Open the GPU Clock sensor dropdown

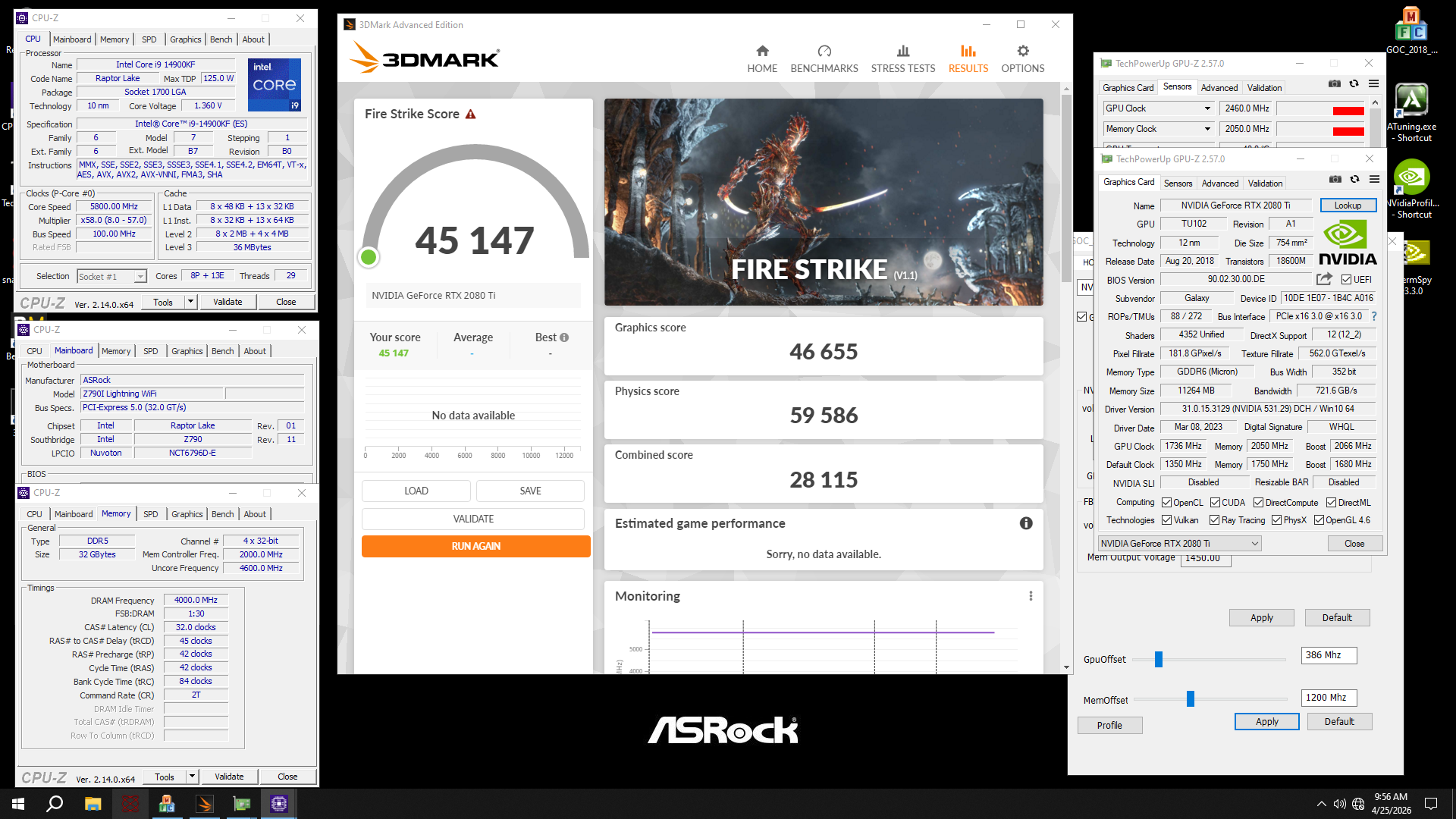tap(1207, 108)
